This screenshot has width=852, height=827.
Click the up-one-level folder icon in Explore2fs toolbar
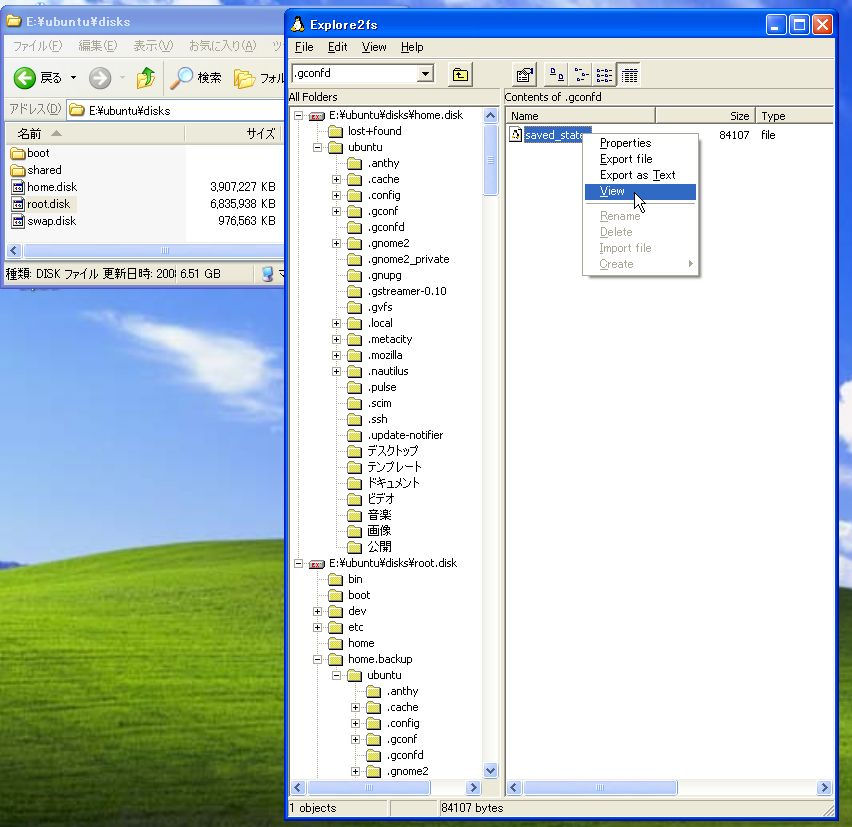460,74
